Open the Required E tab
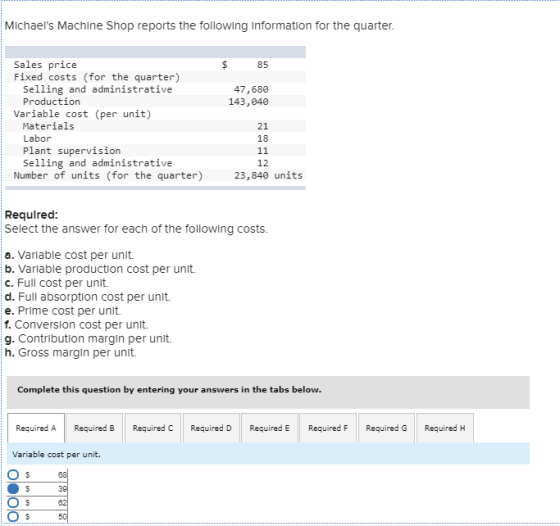The height and width of the screenshot is (526, 560). point(270,428)
